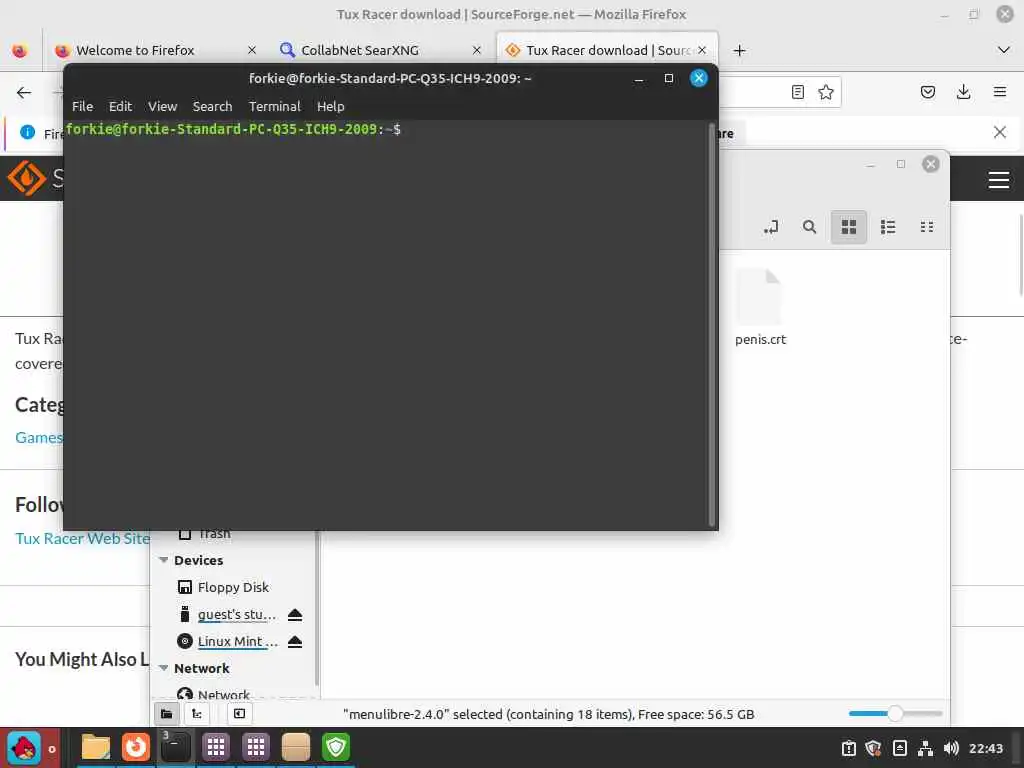Open the volume tray icon
Viewport: 1024px width, 768px height.
point(951,748)
